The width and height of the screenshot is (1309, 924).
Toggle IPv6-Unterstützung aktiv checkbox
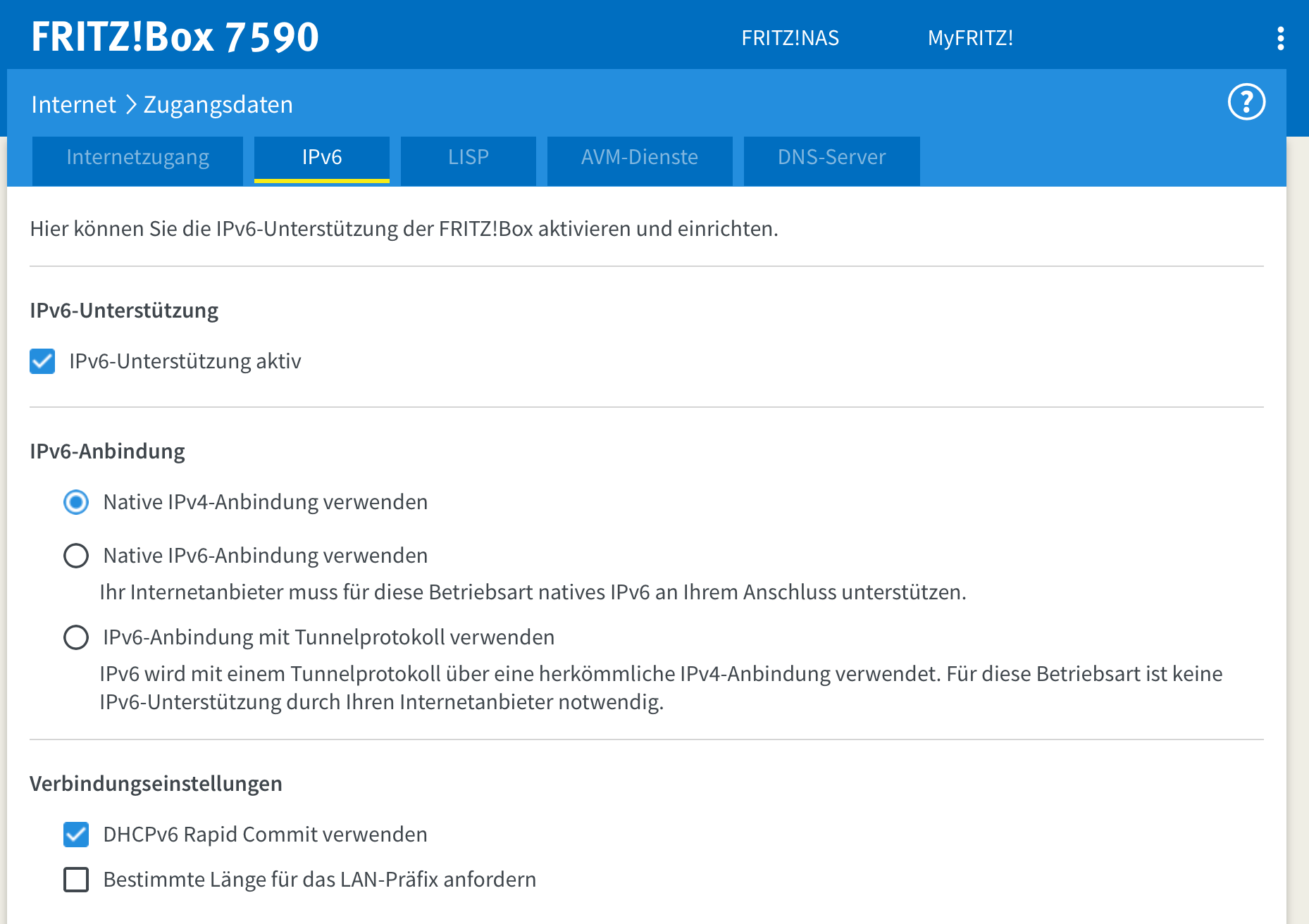[x=42, y=361]
